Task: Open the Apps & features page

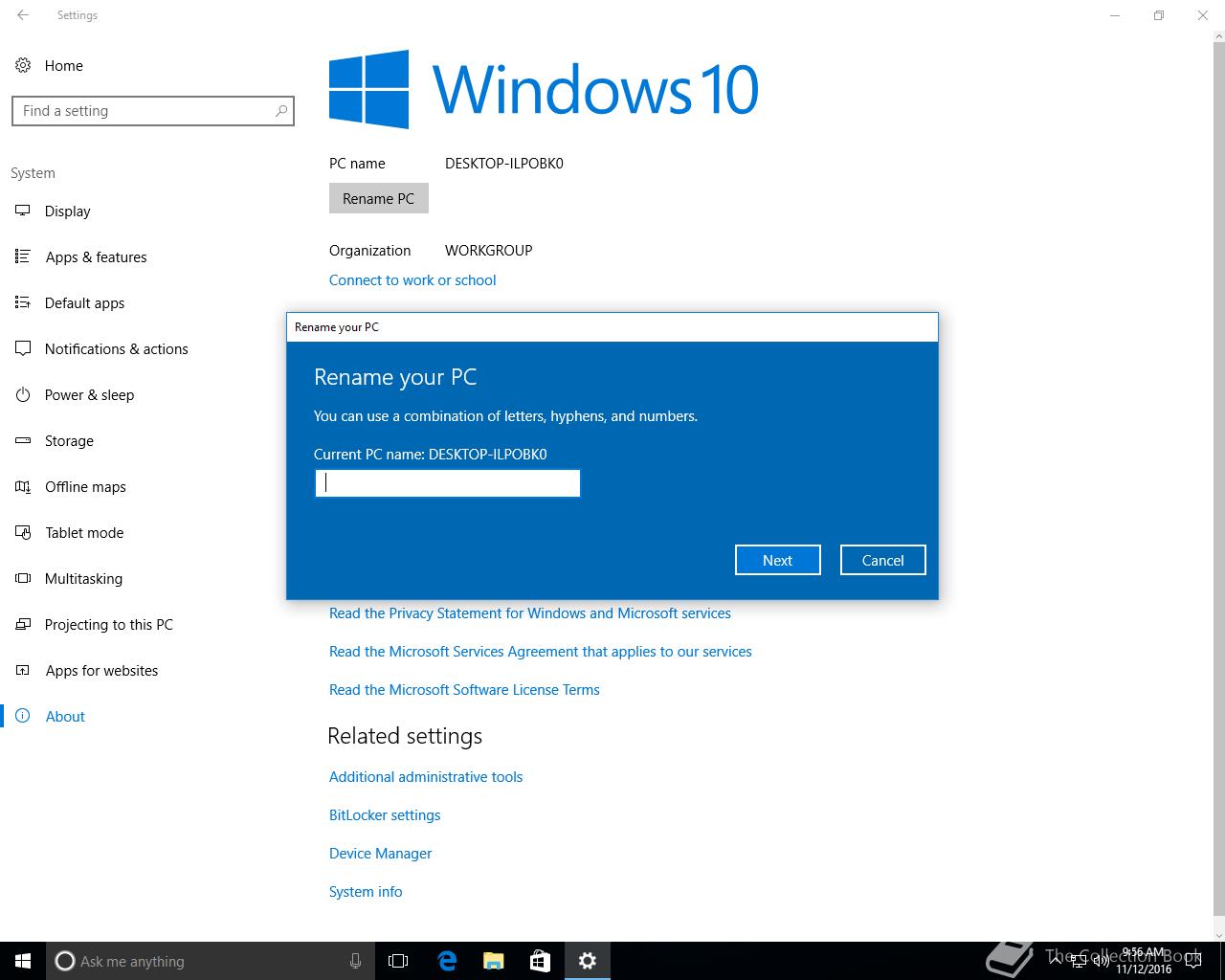Action: click(97, 256)
